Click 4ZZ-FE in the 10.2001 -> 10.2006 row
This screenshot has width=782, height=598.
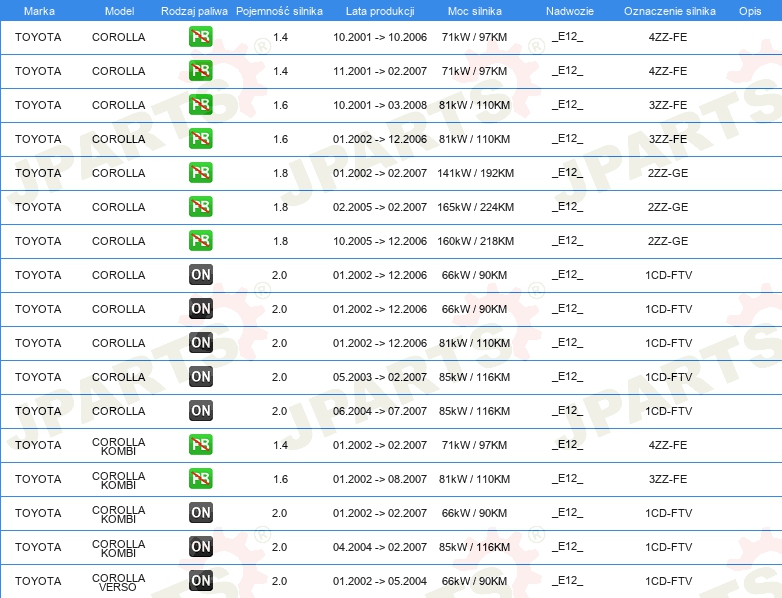(x=668, y=37)
